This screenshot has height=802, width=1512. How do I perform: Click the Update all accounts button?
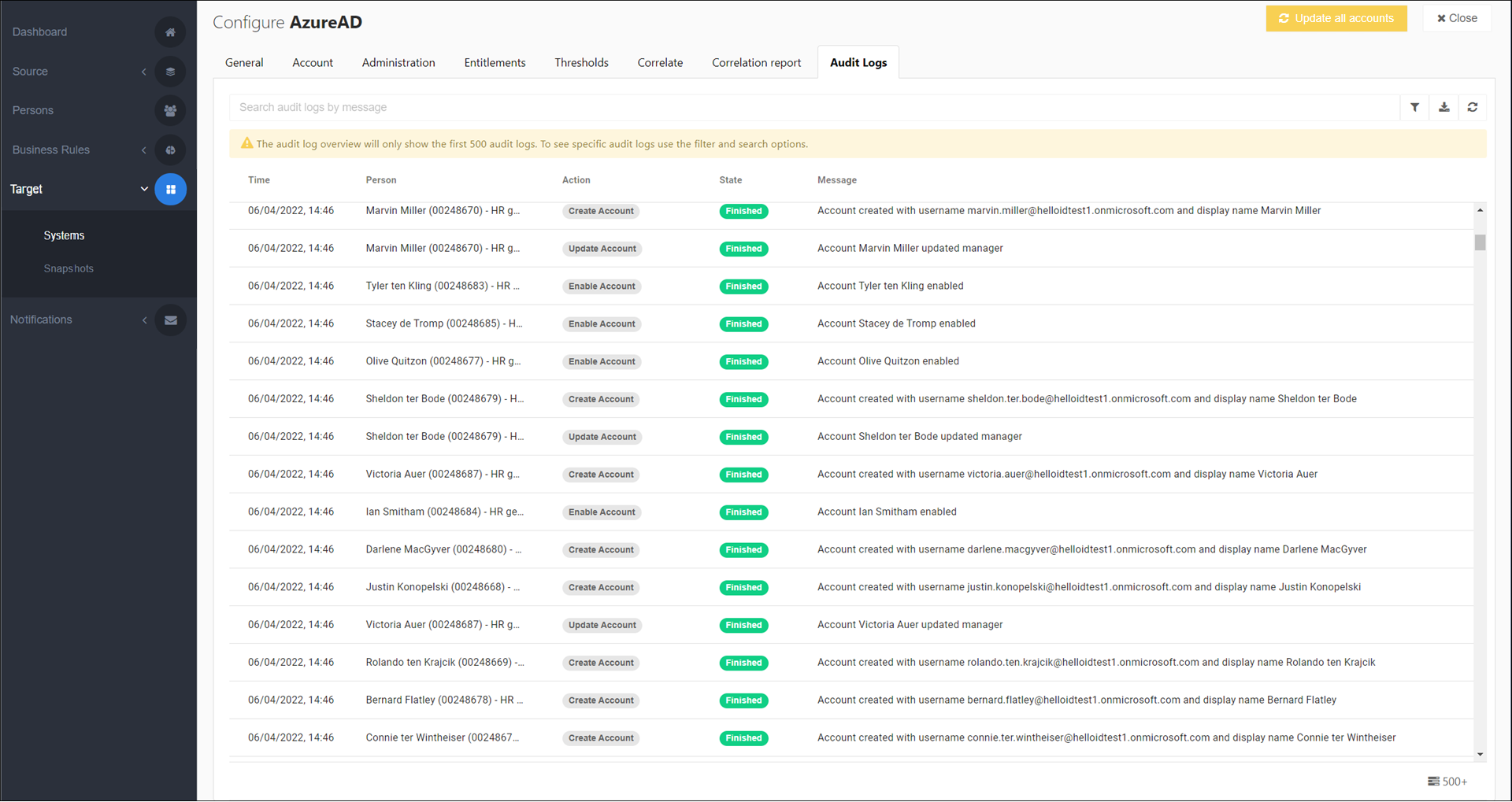click(1336, 18)
